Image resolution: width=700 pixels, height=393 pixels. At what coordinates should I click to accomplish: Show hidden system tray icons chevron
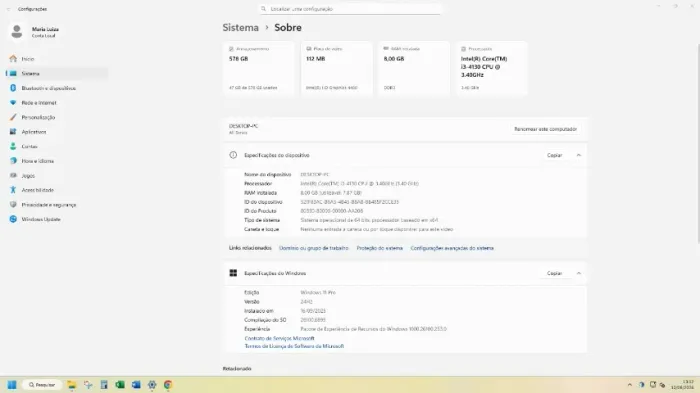(629, 385)
